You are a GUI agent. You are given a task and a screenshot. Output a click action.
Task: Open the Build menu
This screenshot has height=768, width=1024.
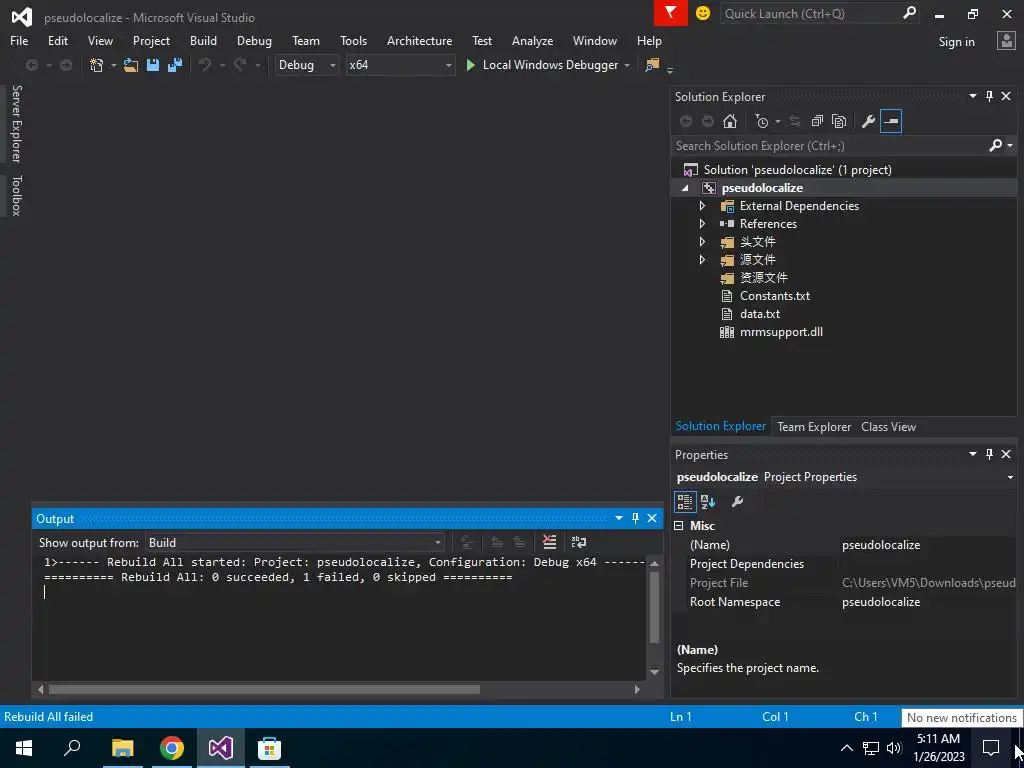[x=203, y=40]
